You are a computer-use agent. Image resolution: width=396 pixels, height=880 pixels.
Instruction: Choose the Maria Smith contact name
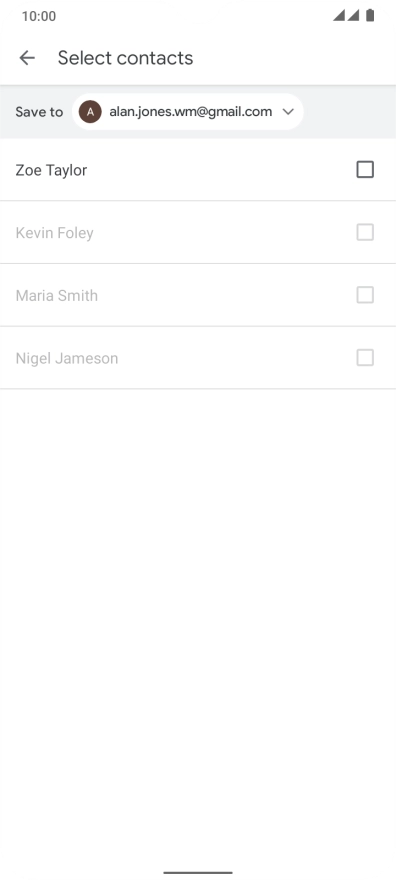[57, 296]
